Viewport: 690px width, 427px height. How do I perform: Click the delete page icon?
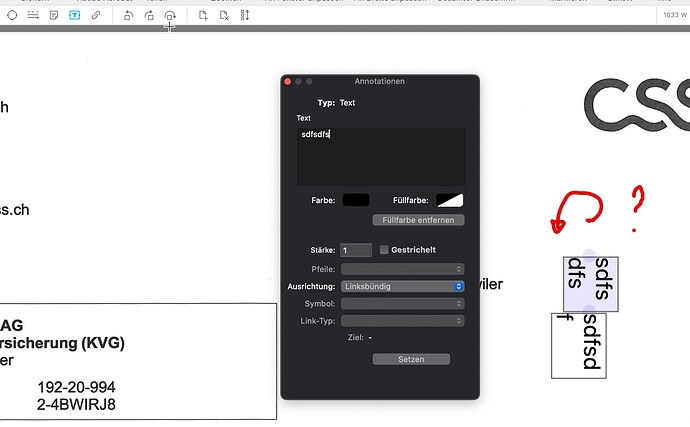pyautogui.click(x=224, y=16)
